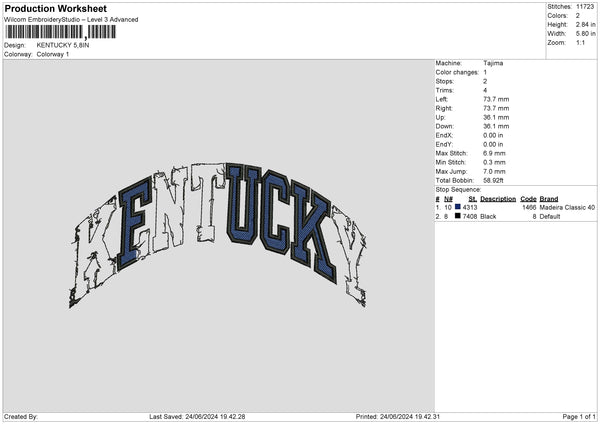The height and width of the screenshot is (424, 600).
Task: Click the Created By label
Action: pos(21,416)
